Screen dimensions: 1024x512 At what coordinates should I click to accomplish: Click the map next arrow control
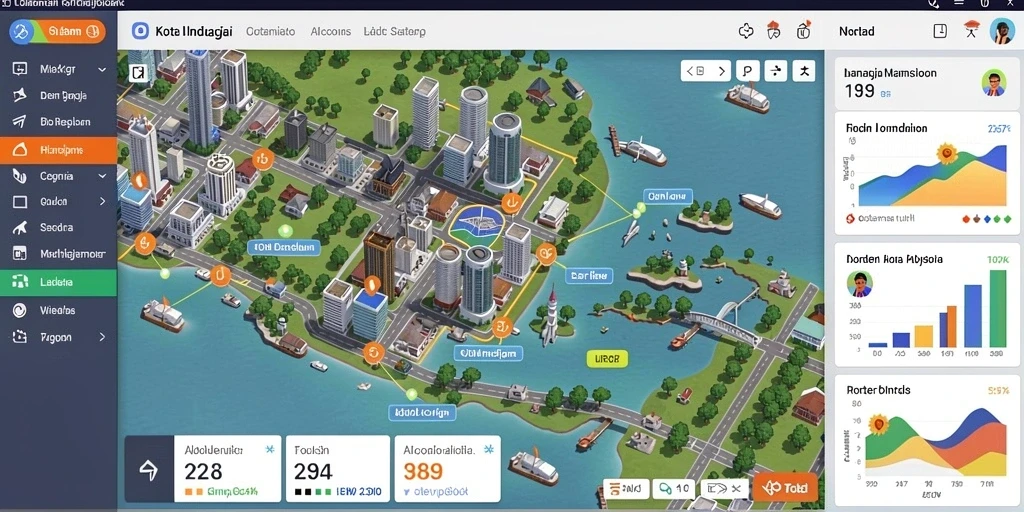point(721,71)
